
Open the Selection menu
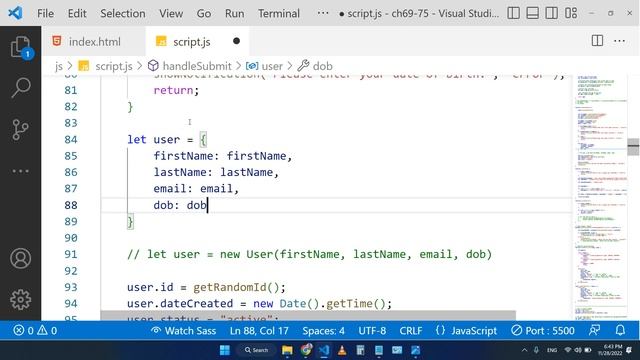click(x=123, y=13)
